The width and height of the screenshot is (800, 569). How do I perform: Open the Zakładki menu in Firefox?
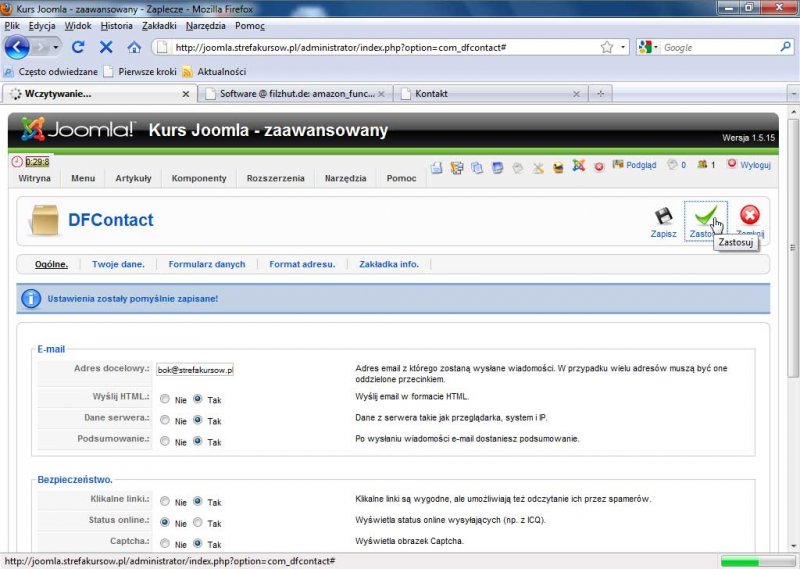[160, 25]
